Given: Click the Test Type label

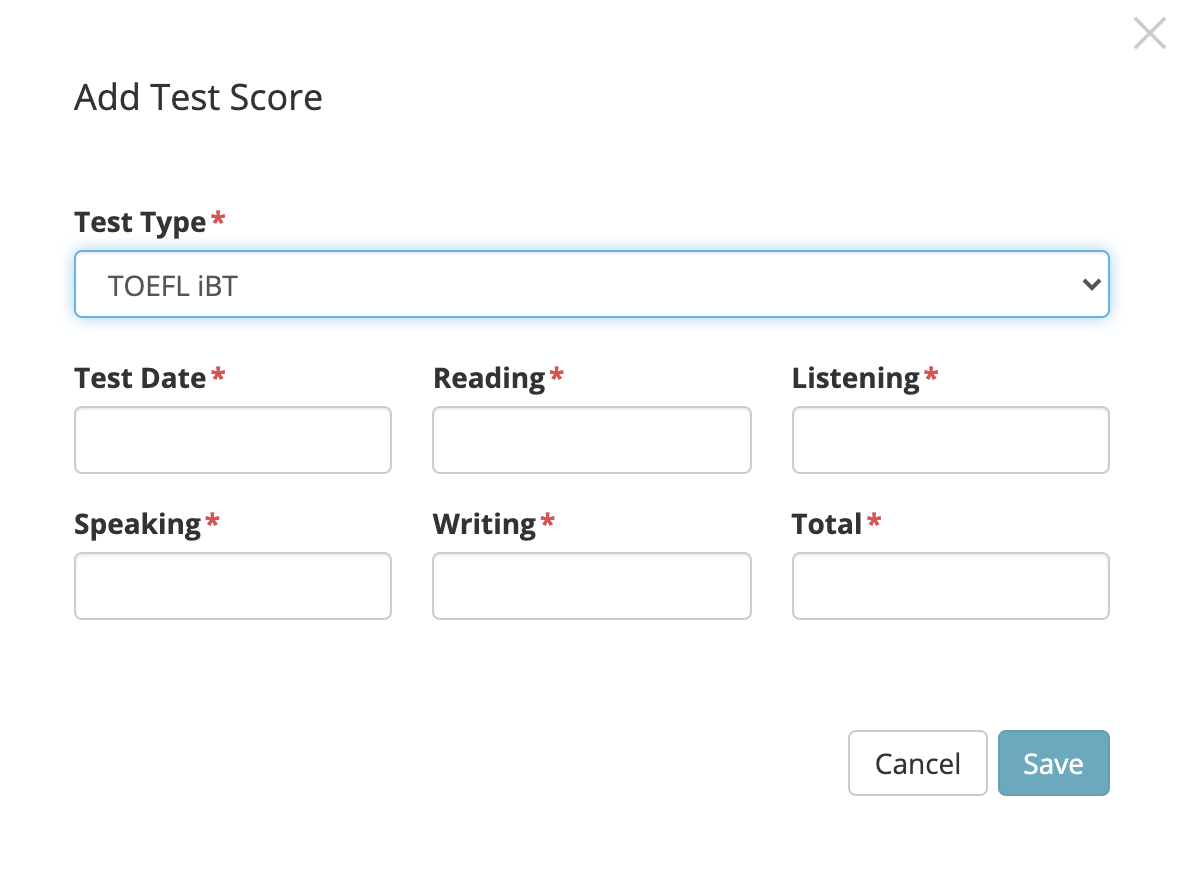Looking at the screenshot, I should [140, 223].
